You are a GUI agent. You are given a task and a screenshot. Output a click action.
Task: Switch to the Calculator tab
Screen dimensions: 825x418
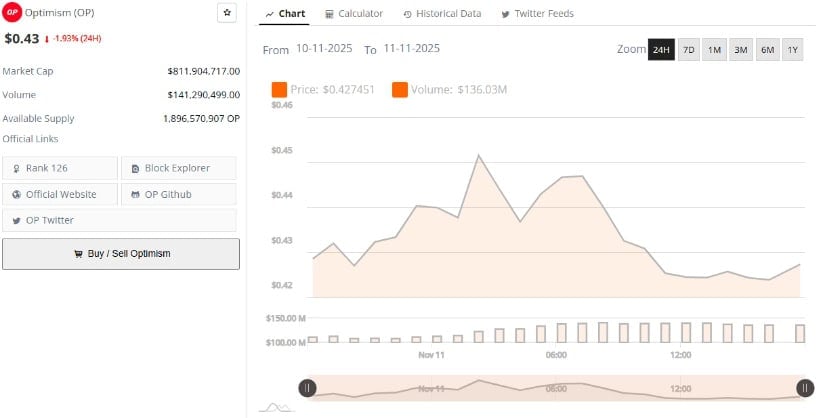pos(354,14)
